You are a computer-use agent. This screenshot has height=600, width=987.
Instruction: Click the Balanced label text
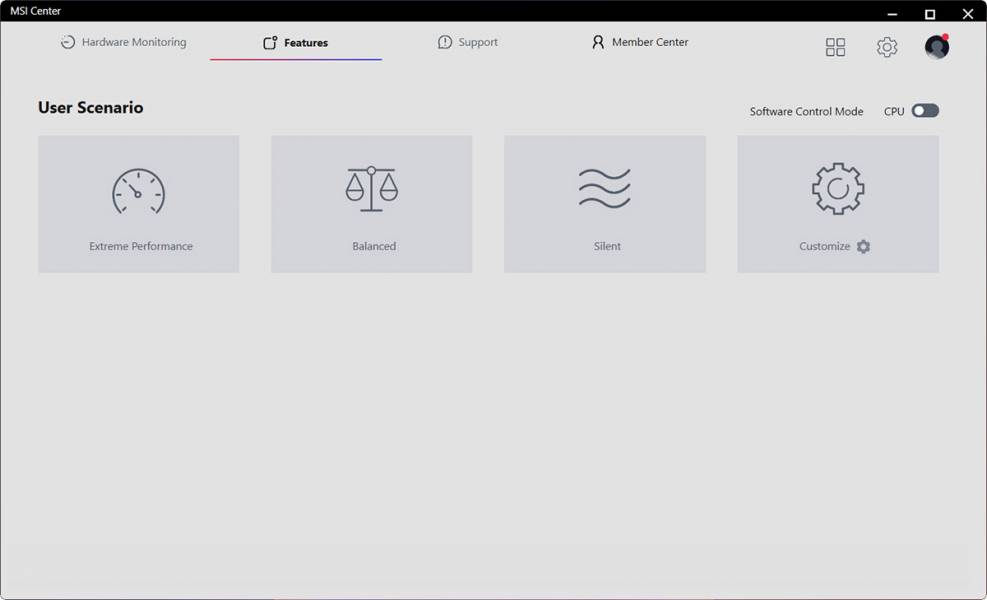pos(374,247)
